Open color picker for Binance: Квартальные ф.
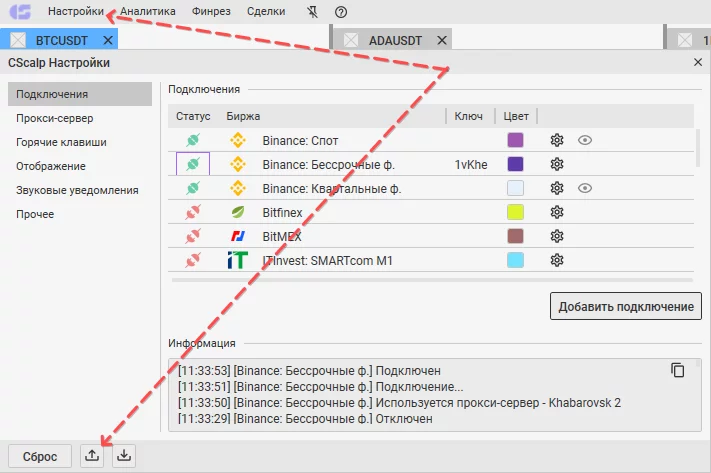Screen dimensions: 711x473 click(x=515, y=188)
